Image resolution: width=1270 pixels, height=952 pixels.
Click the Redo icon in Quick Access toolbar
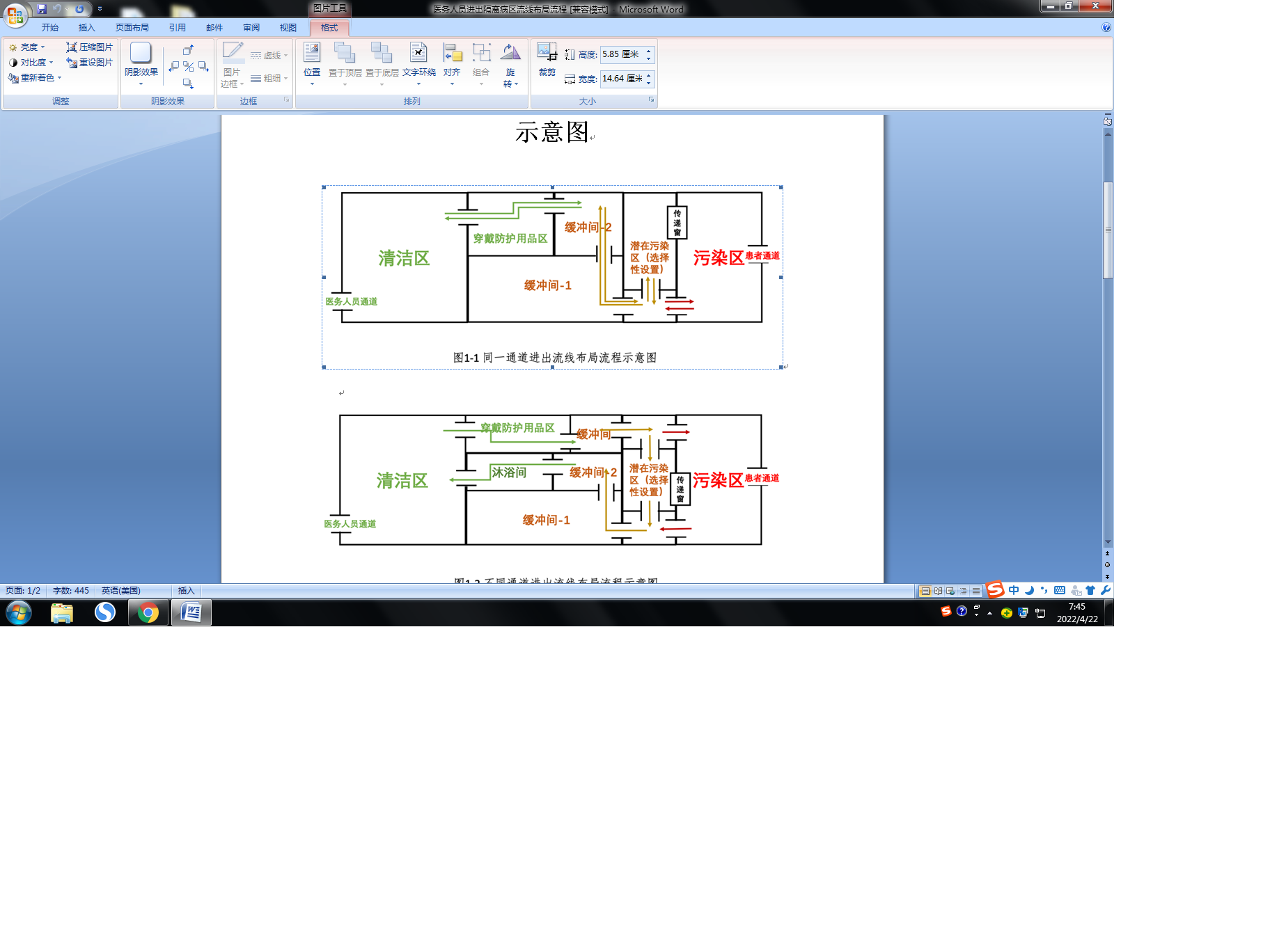click(x=79, y=9)
